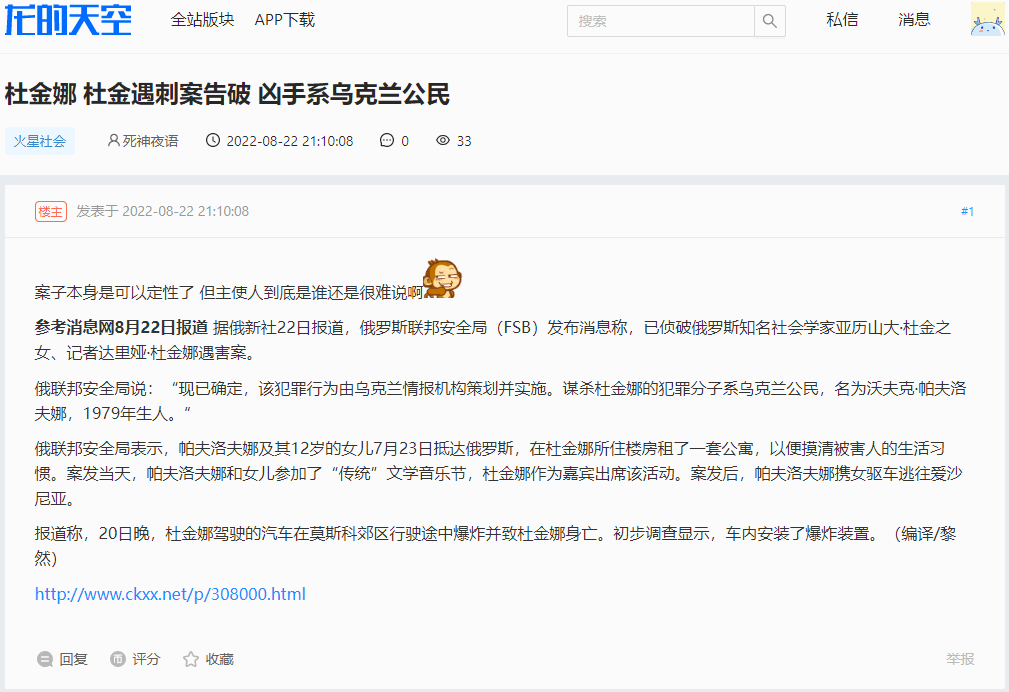Click the 收藏 favorite label
Image resolution: width=1009 pixels, height=692 pixels.
coord(219,659)
